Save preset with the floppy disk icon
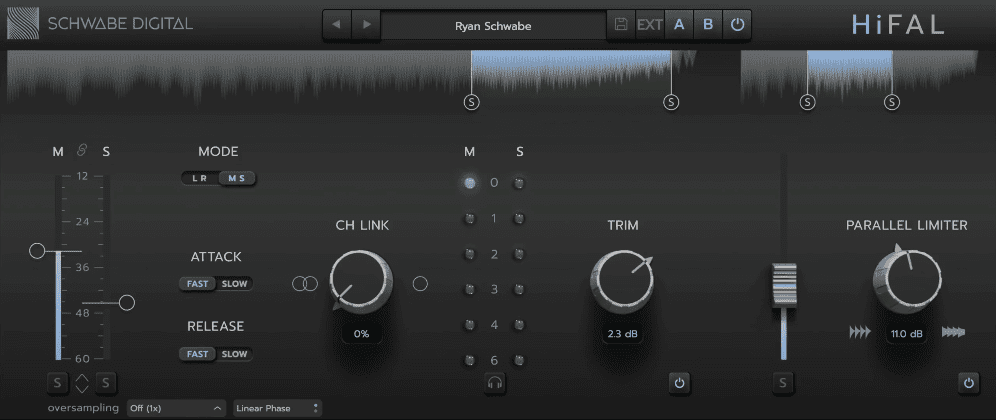996x420 pixels. tap(621, 25)
